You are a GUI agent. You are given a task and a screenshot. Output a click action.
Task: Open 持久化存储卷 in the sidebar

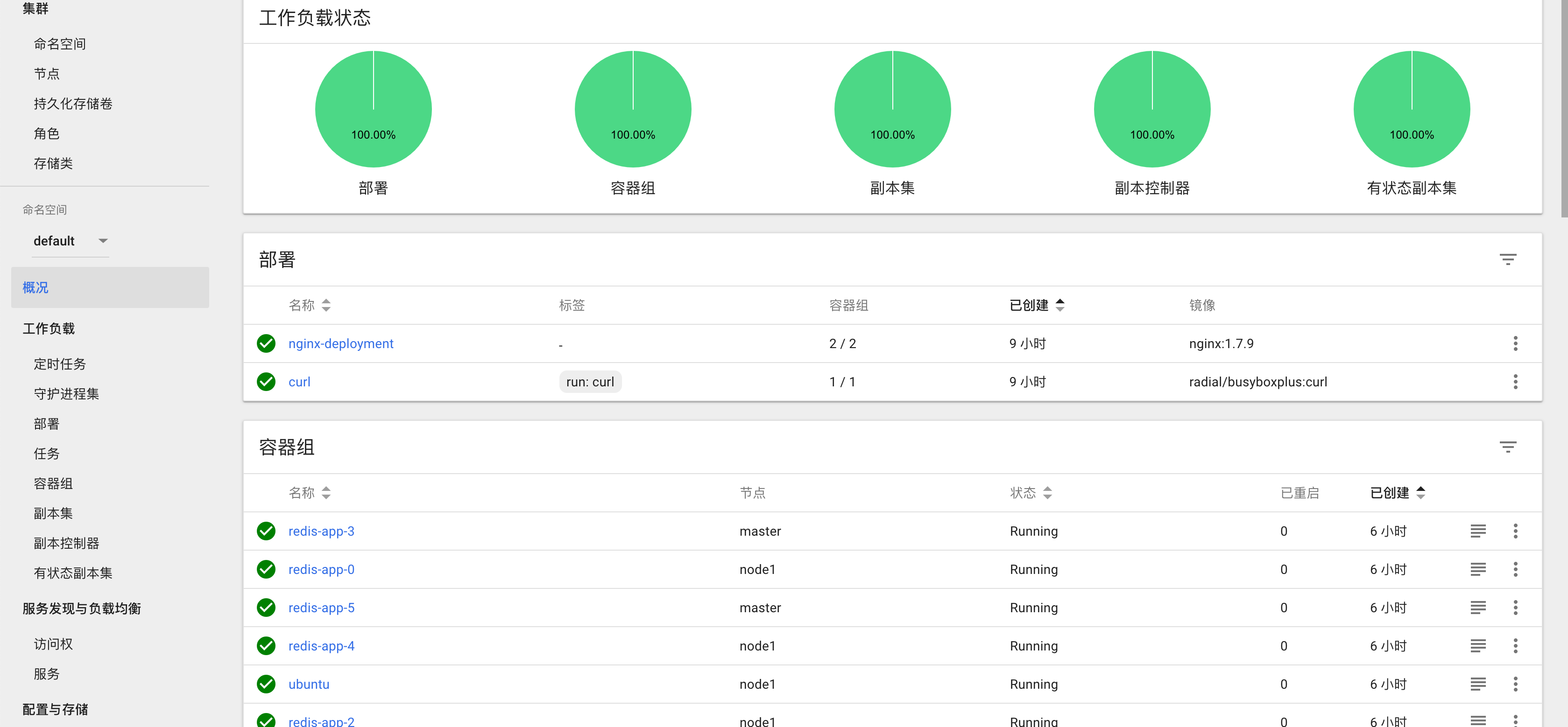(x=73, y=104)
